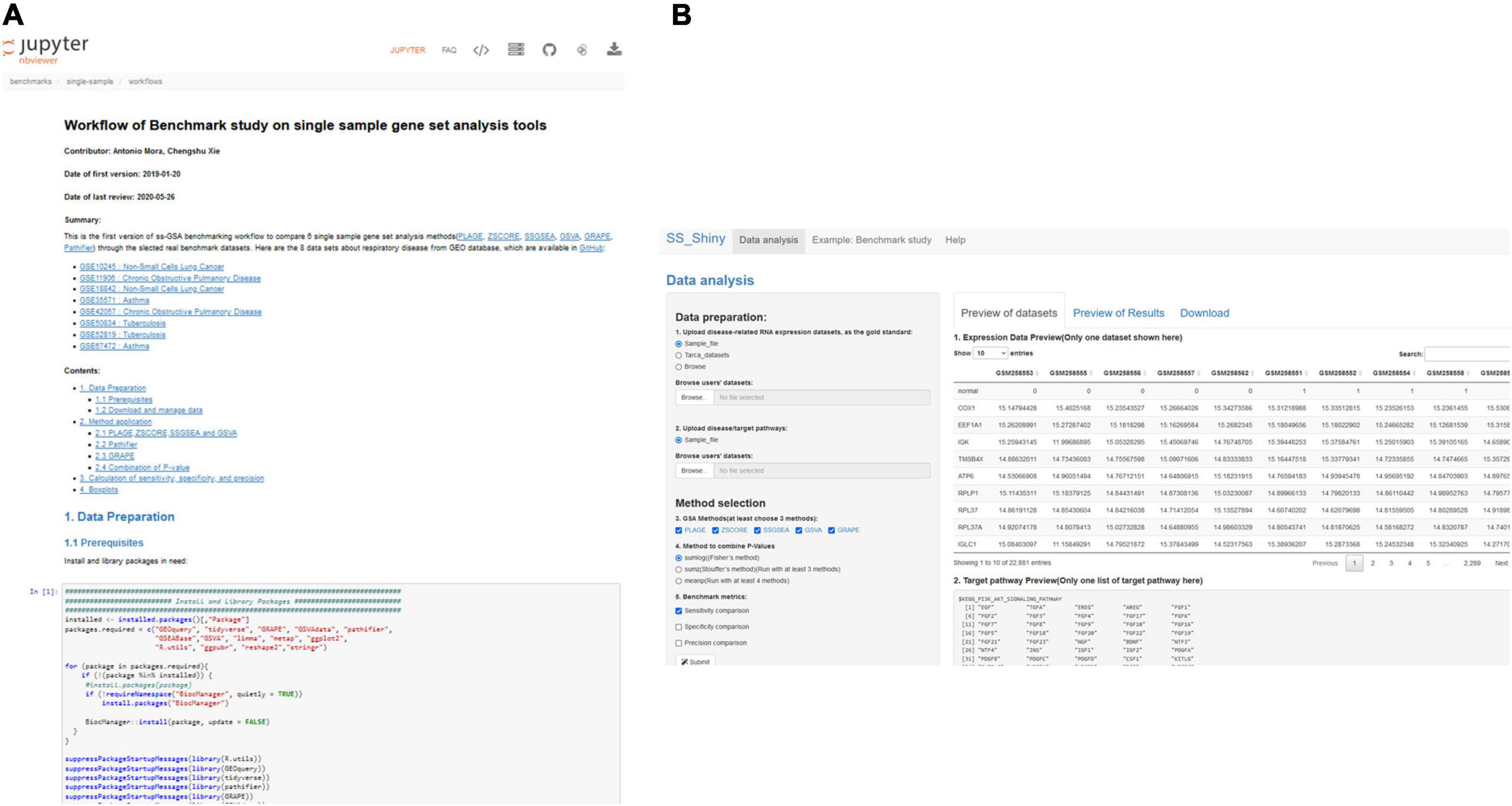Open the FAQ header link
Screen dimensions: 1512x806
click(449, 50)
